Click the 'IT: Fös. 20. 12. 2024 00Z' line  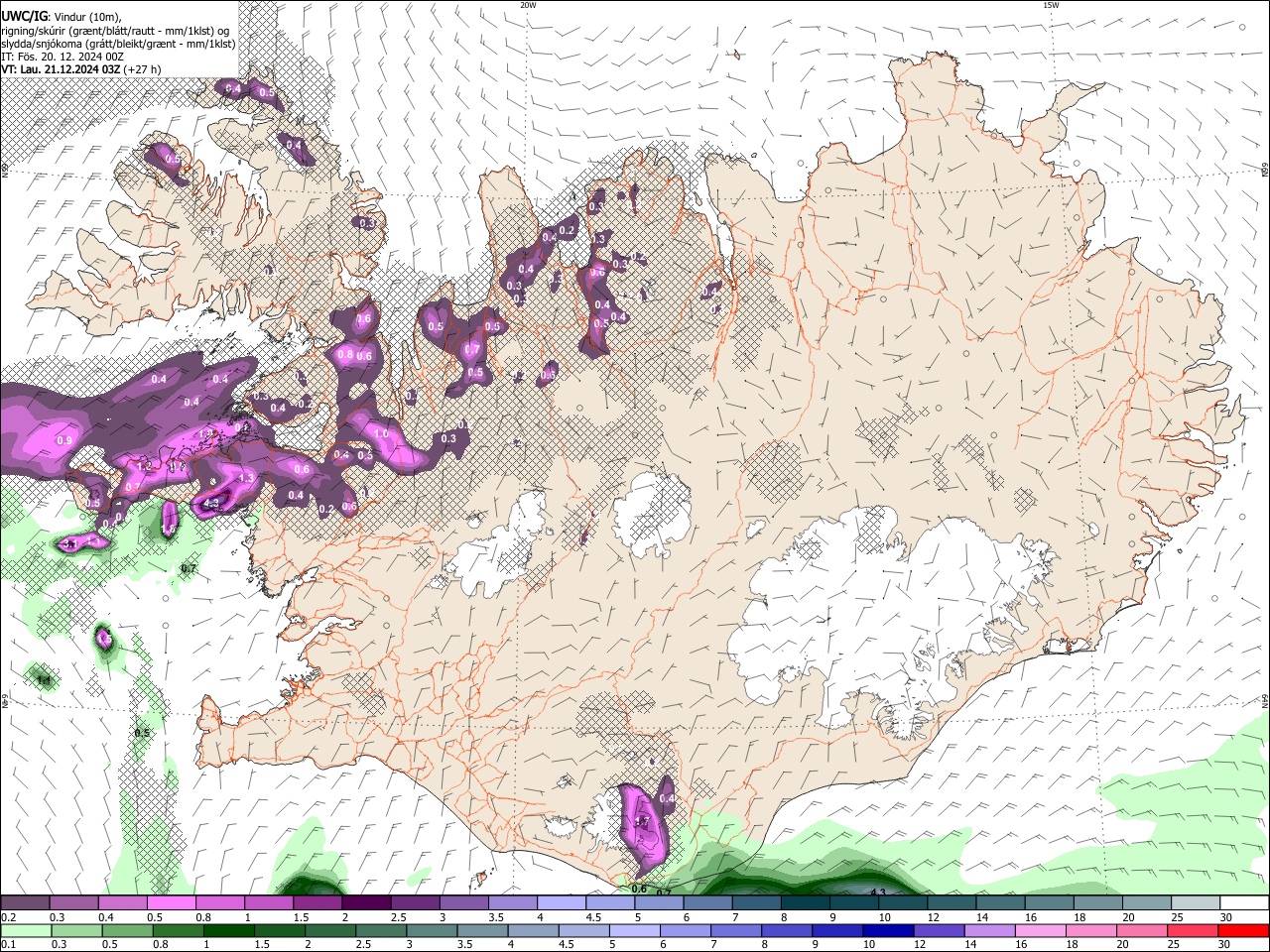pyautogui.click(x=63, y=57)
